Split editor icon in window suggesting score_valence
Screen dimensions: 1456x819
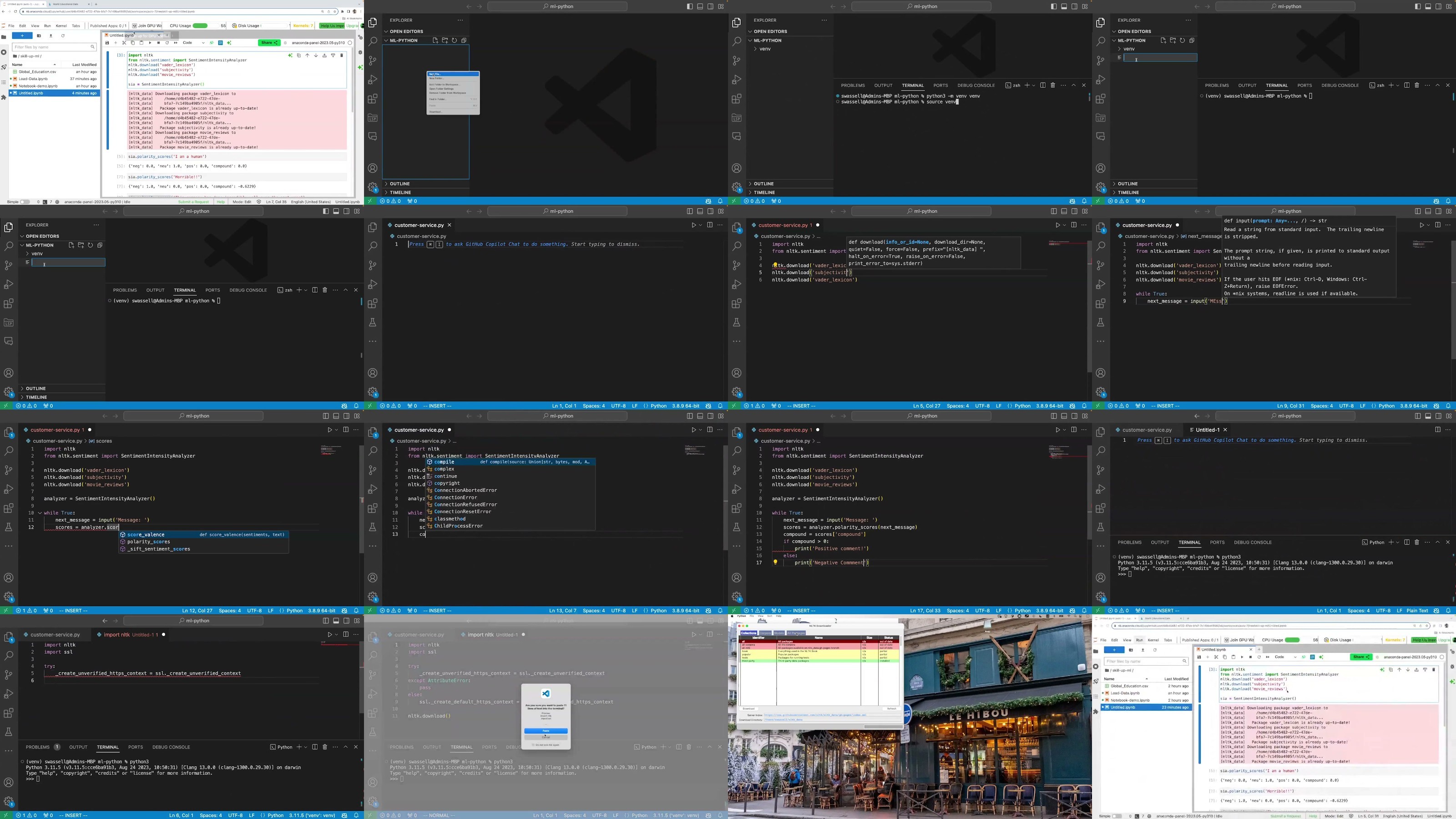click(x=345, y=430)
